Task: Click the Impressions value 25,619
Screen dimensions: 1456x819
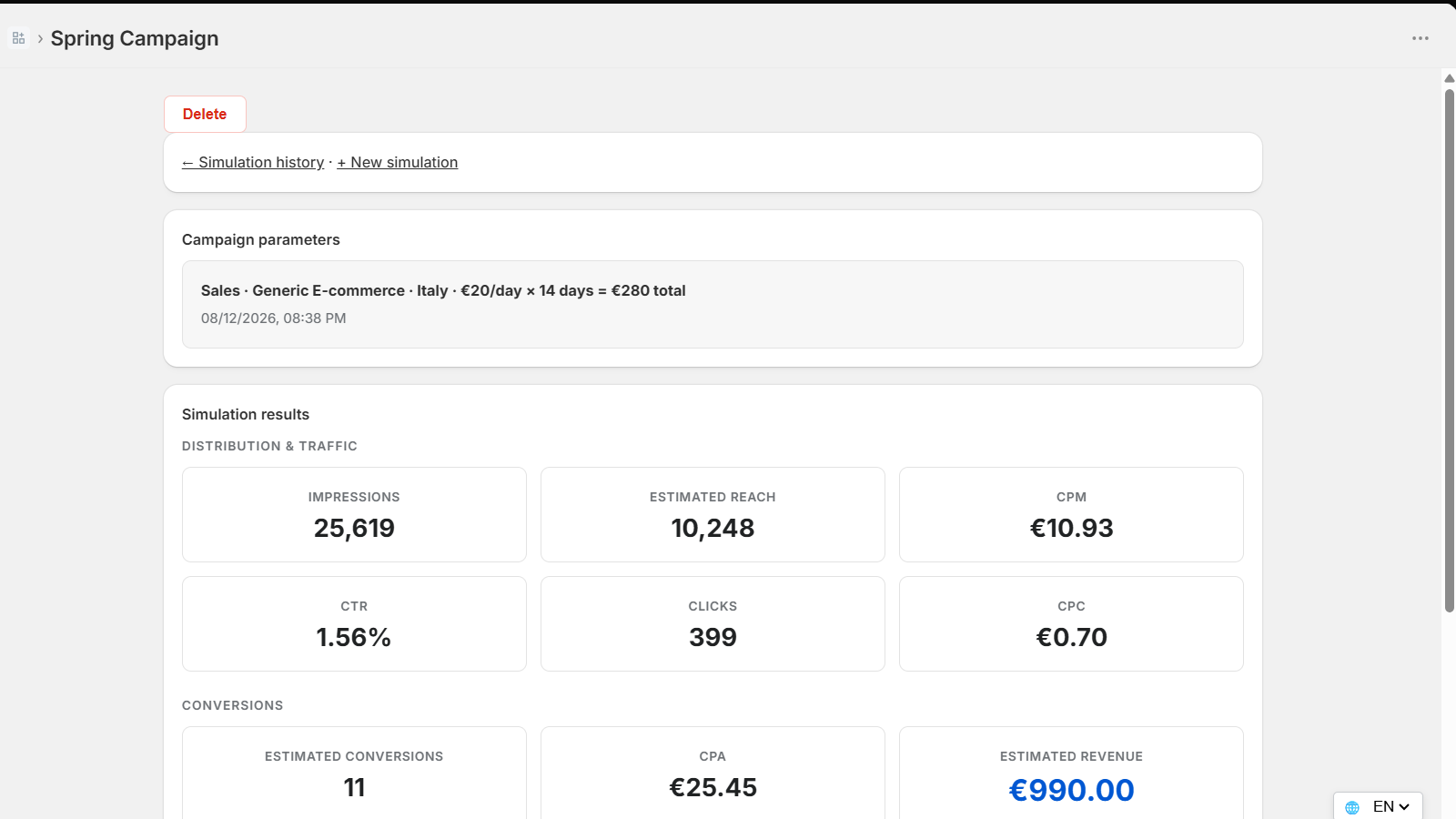Action: pos(354,528)
